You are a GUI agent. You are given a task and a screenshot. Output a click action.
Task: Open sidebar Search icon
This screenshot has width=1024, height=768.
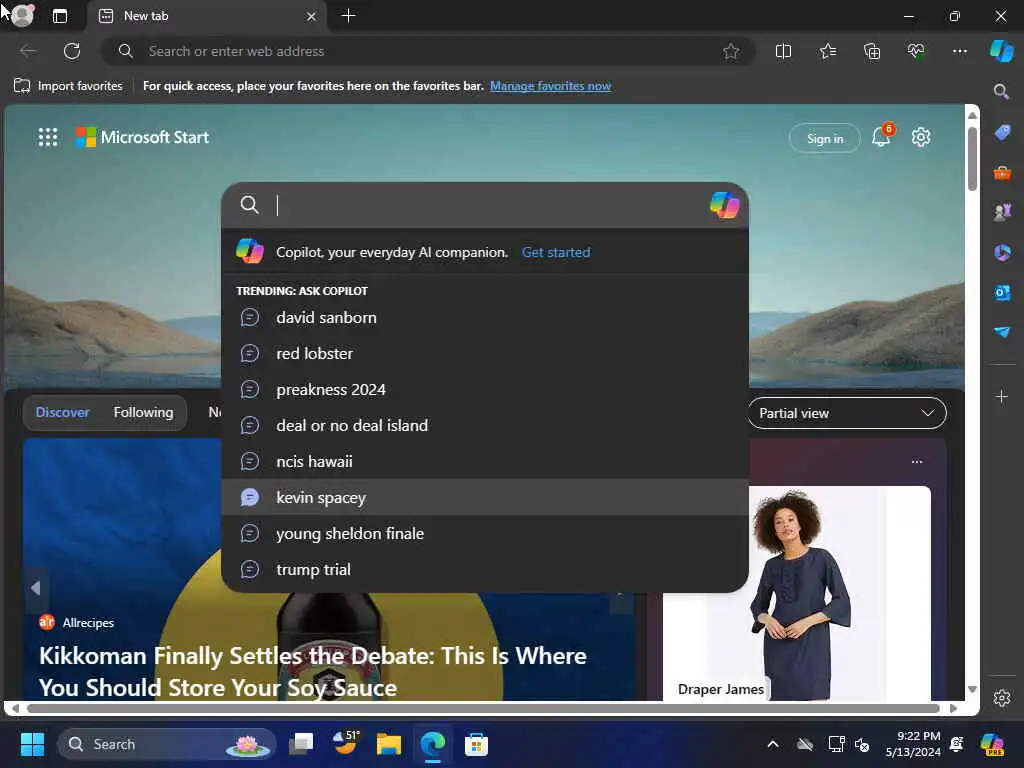coord(1001,91)
